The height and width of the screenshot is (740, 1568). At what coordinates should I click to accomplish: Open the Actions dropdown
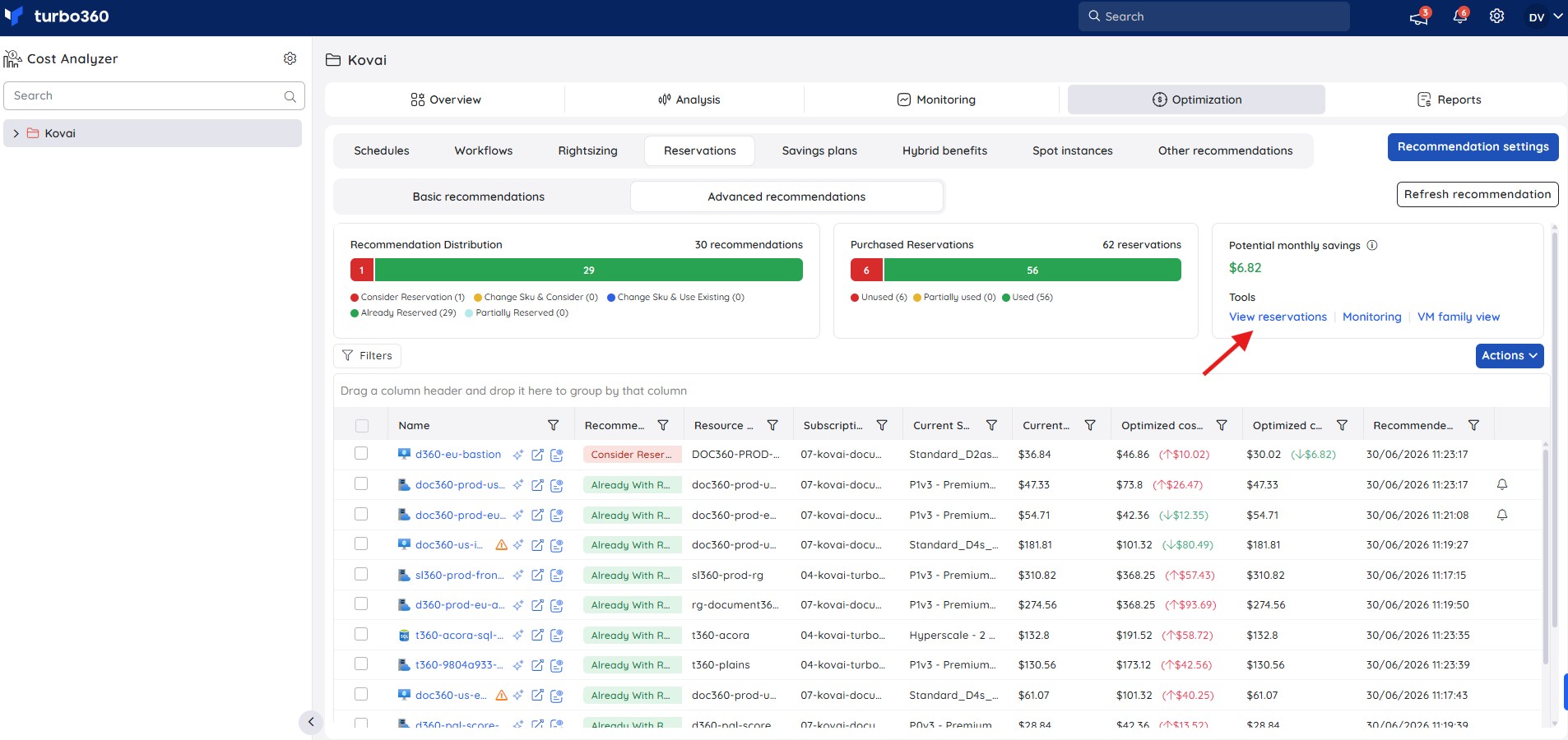1510,356
